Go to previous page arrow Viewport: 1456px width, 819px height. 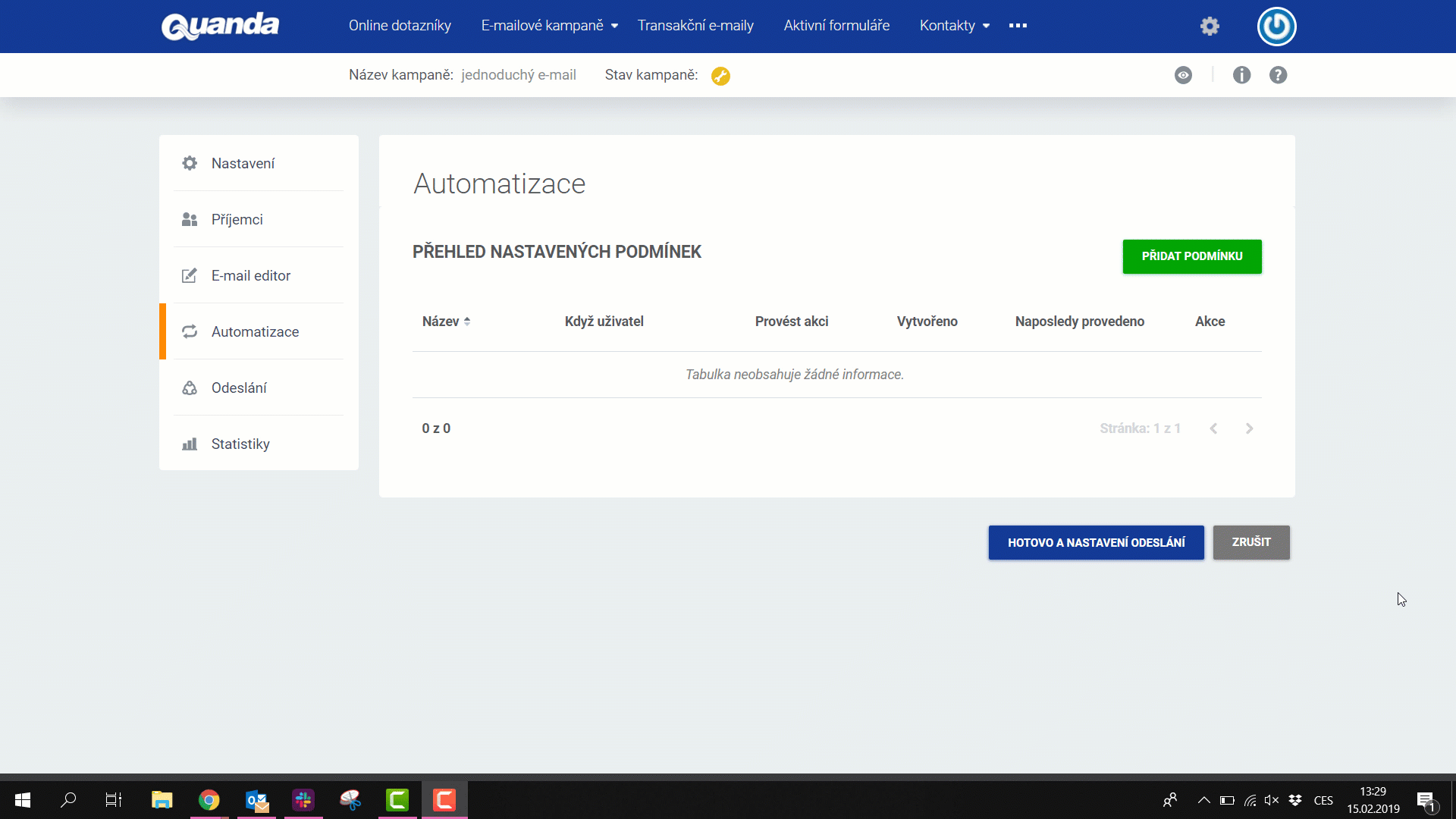(x=1213, y=428)
